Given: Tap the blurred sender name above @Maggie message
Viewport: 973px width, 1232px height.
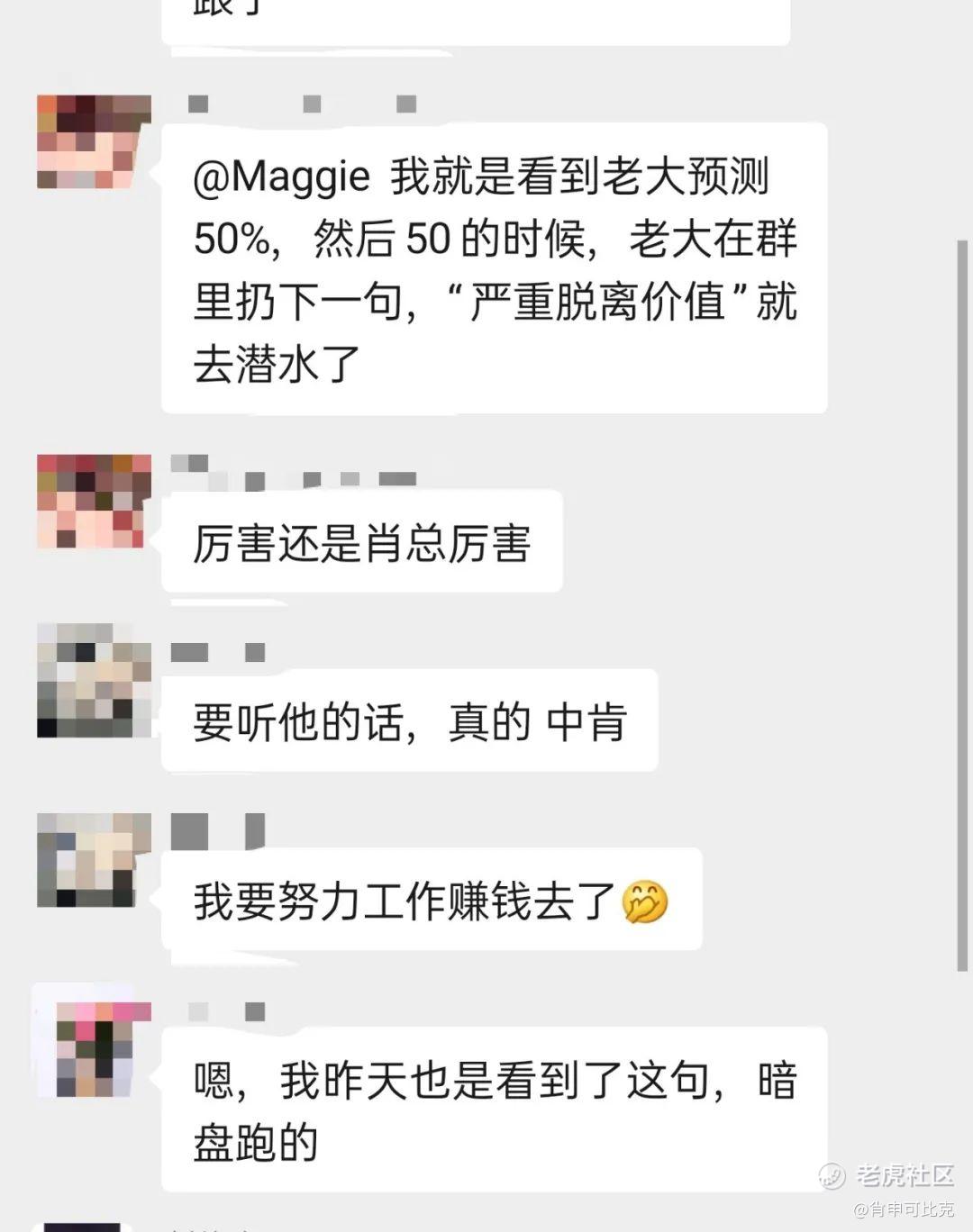Looking at the screenshot, I should tap(303, 104).
